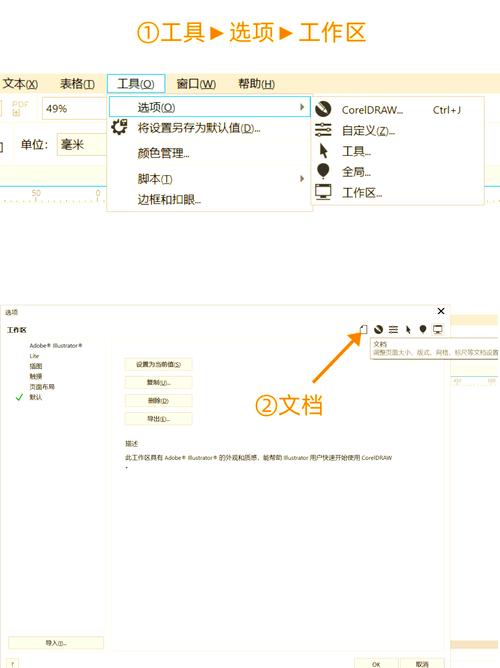Click the 文档 page icon in dialog header
The height and width of the screenshot is (668, 500).
click(363, 329)
